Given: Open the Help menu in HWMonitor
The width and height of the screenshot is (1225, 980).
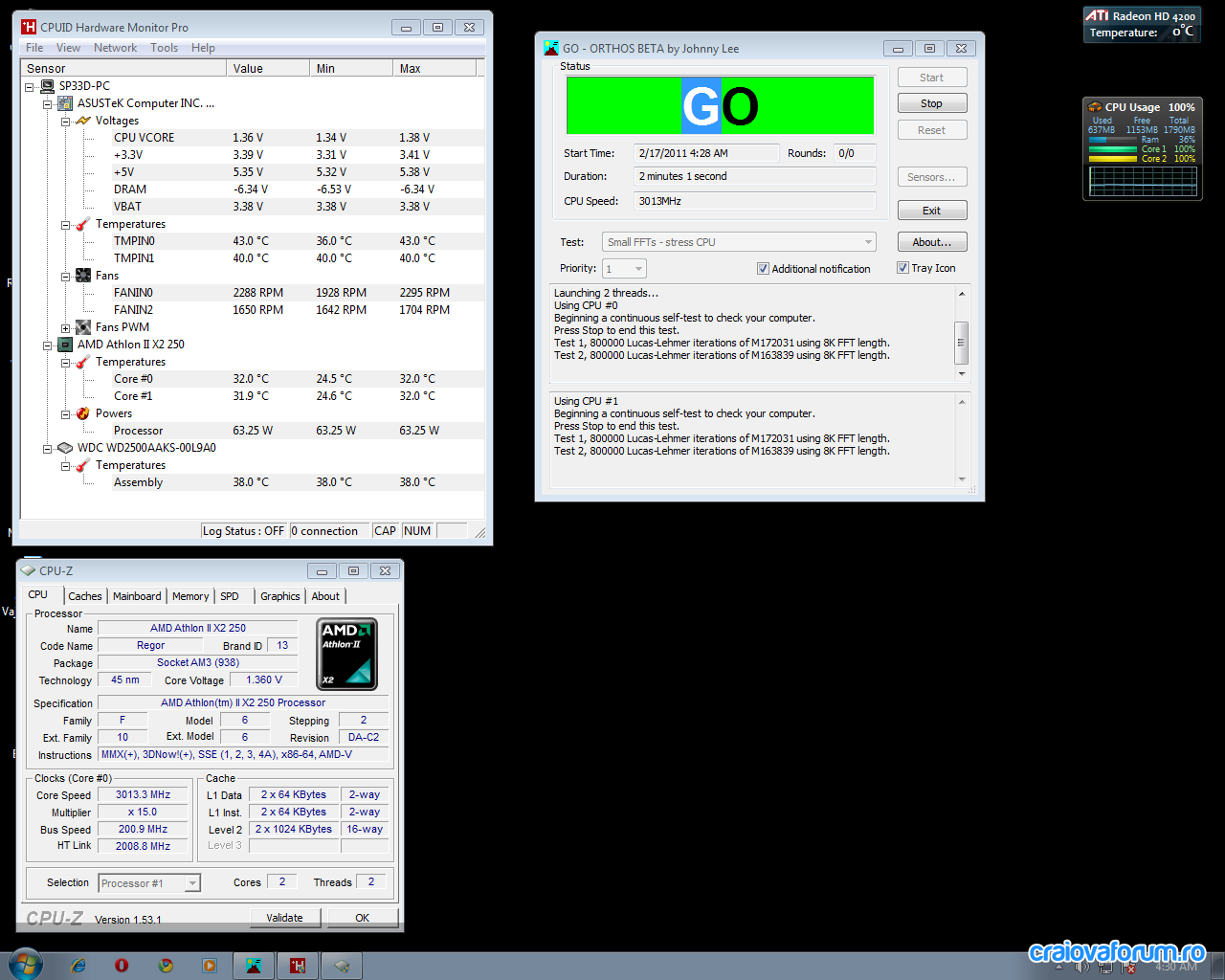Looking at the screenshot, I should 203,48.
